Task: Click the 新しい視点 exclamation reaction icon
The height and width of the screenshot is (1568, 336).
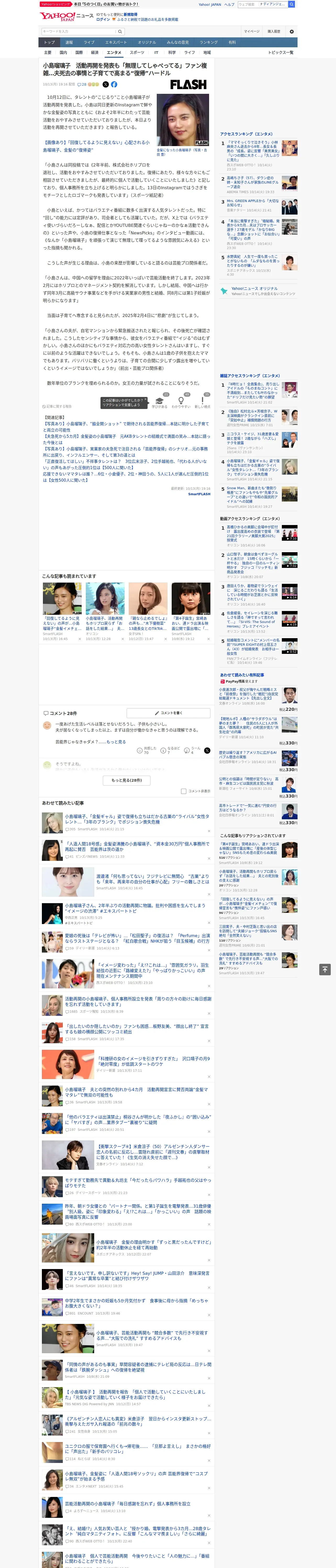Action: click(203, 401)
